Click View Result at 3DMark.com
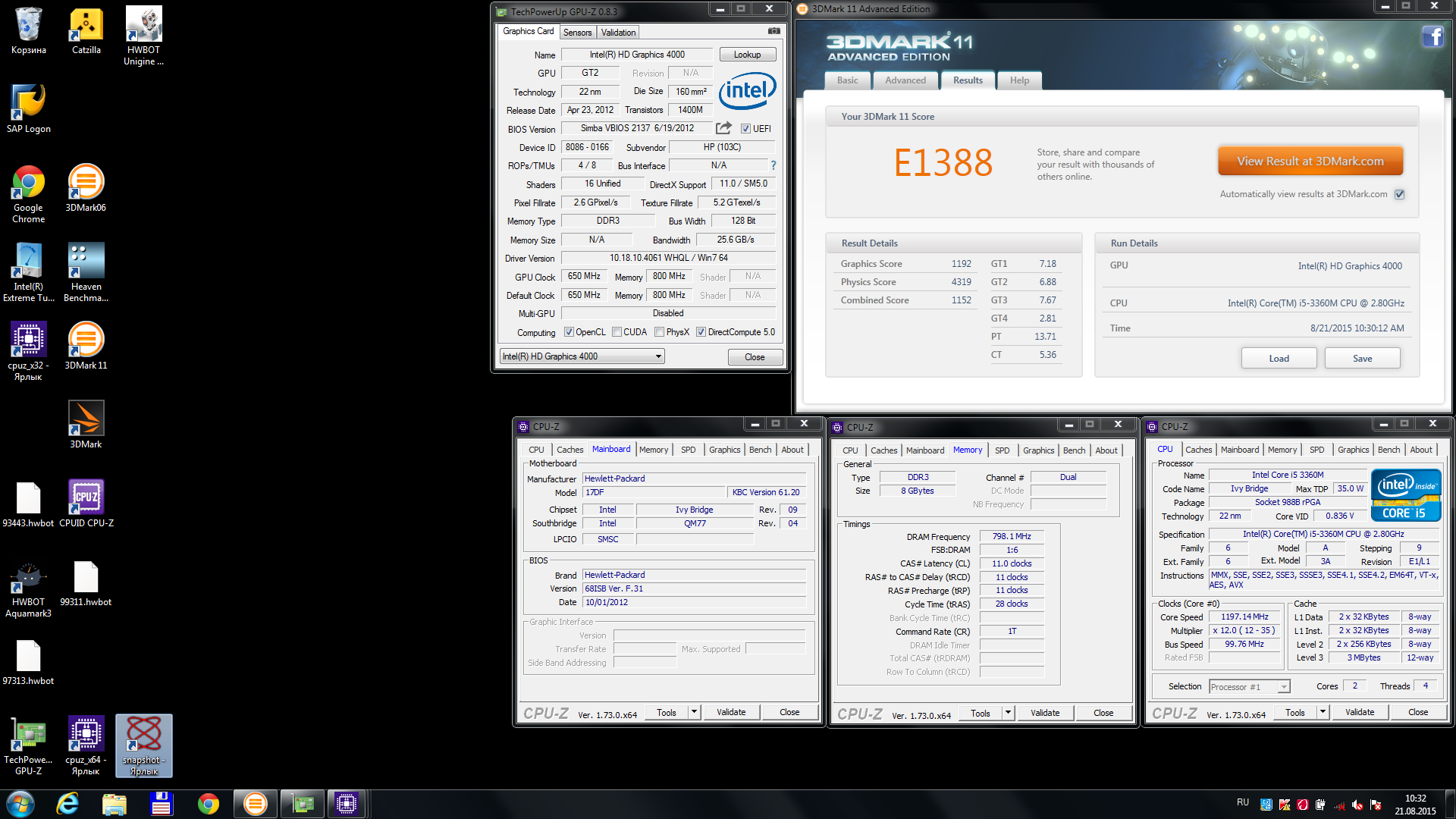The height and width of the screenshot is (819, 1456). point(1310,162)
